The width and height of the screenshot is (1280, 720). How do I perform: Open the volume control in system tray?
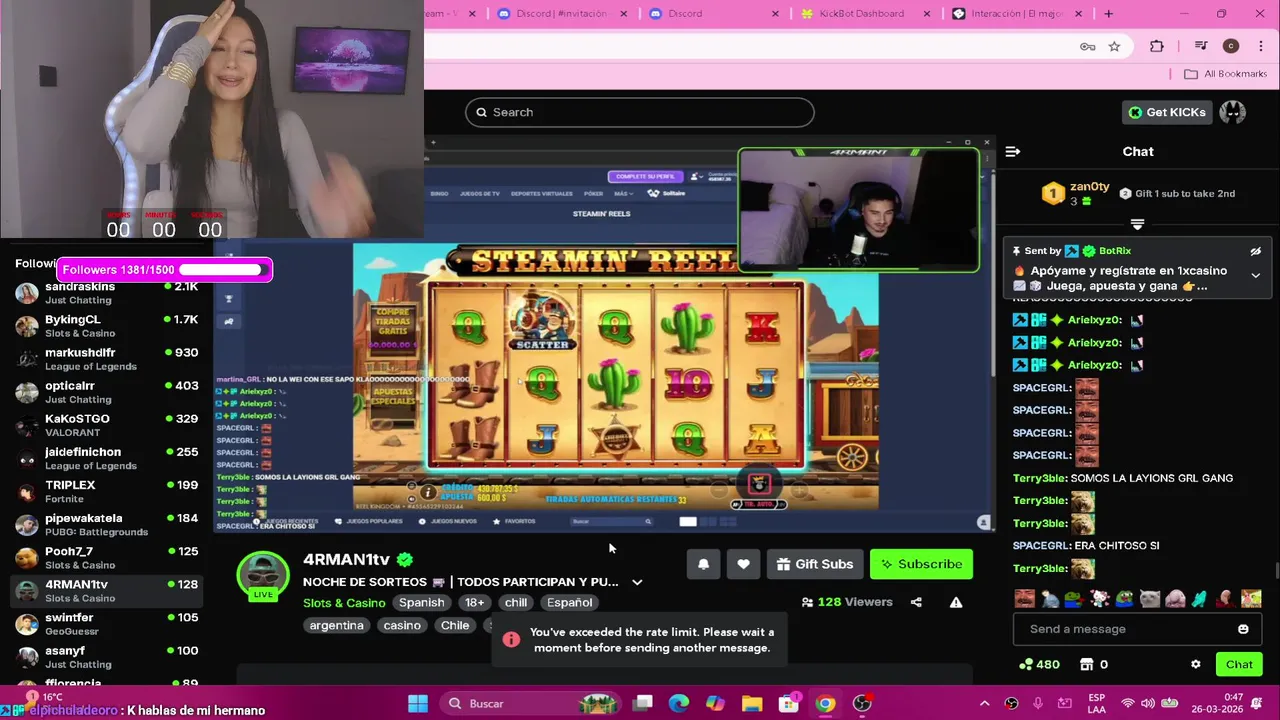[1147, 703]
